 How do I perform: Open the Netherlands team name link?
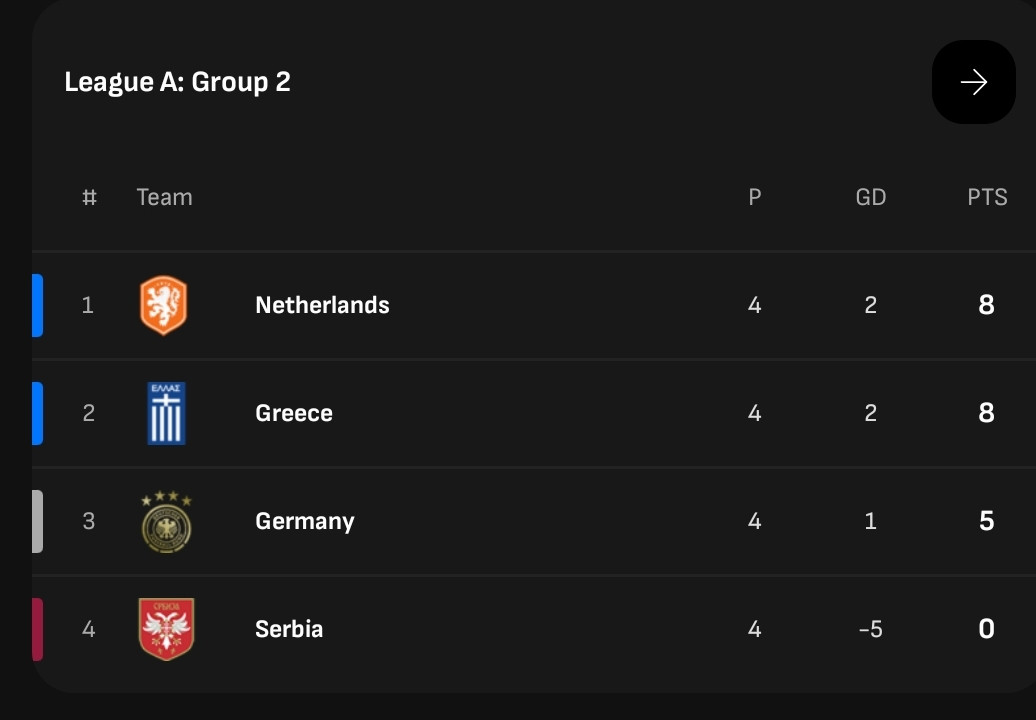click(x=322, y=305)
